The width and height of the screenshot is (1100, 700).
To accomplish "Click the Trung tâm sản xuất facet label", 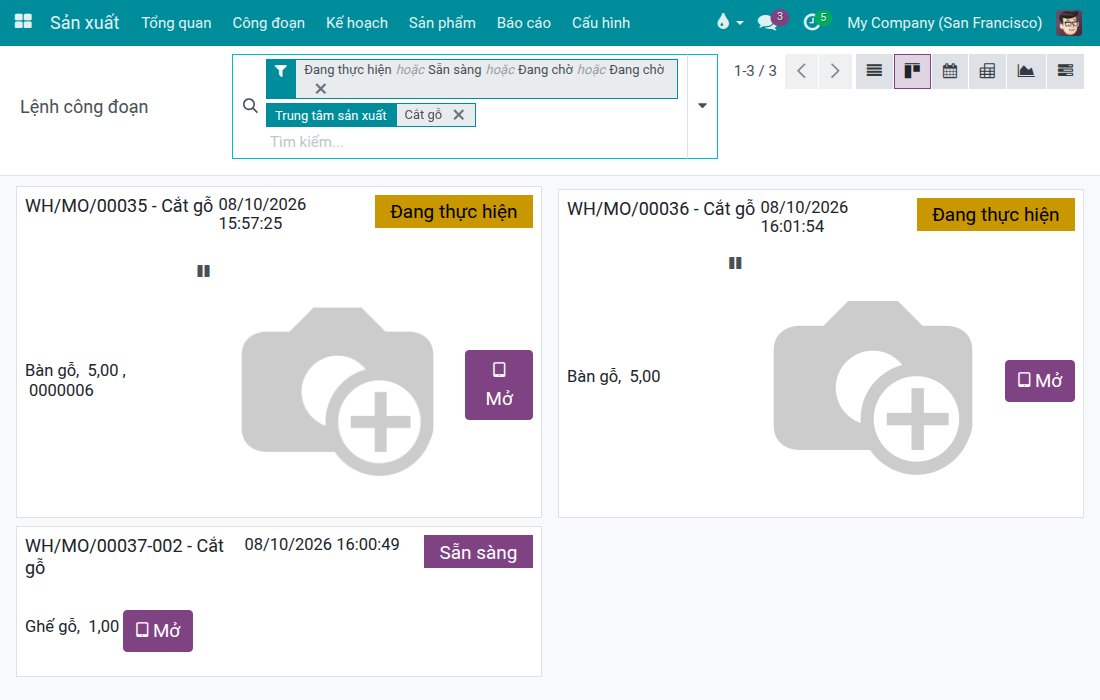I will point(331,115).
